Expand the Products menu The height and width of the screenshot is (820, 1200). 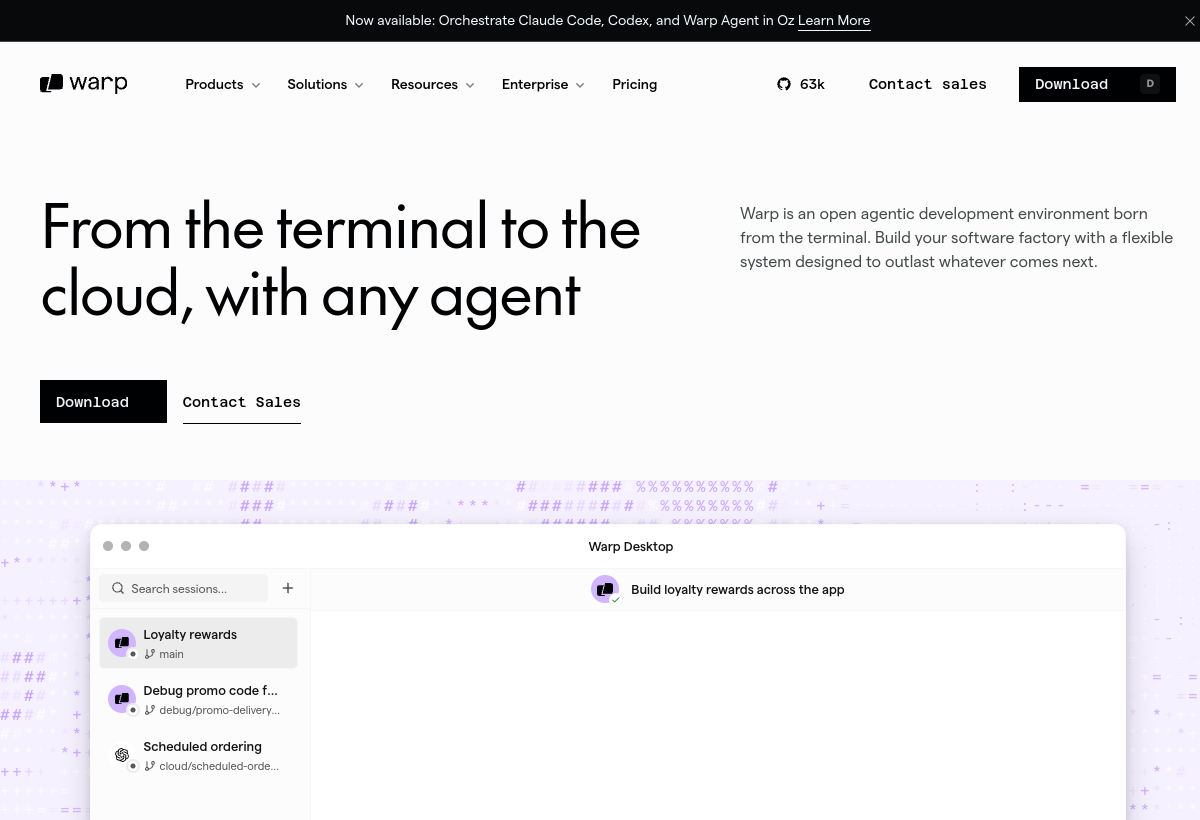coord(223,84)
